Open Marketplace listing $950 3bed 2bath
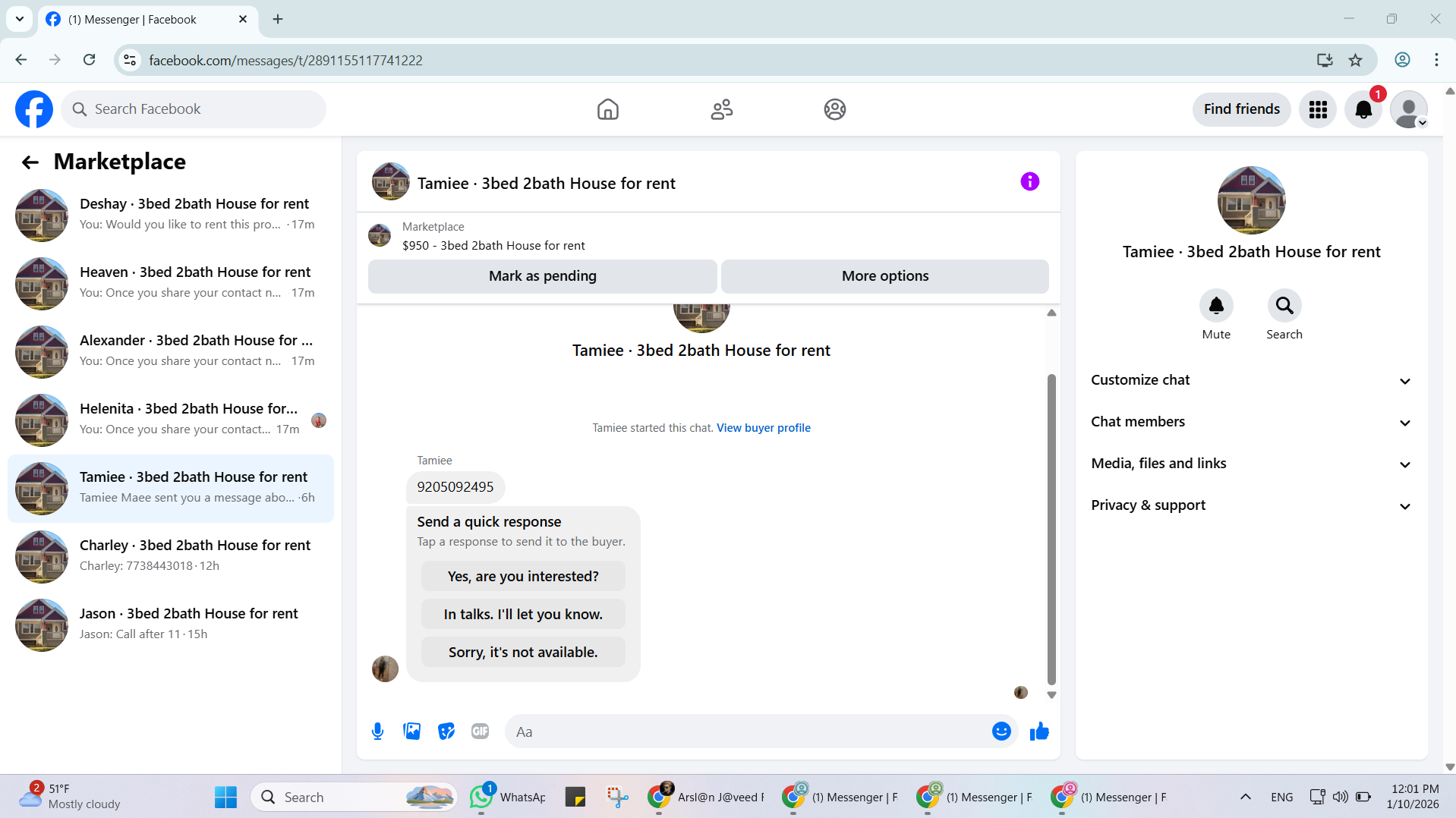The height and width of the screenshot is (818, 1456). (x=493, y=246)
